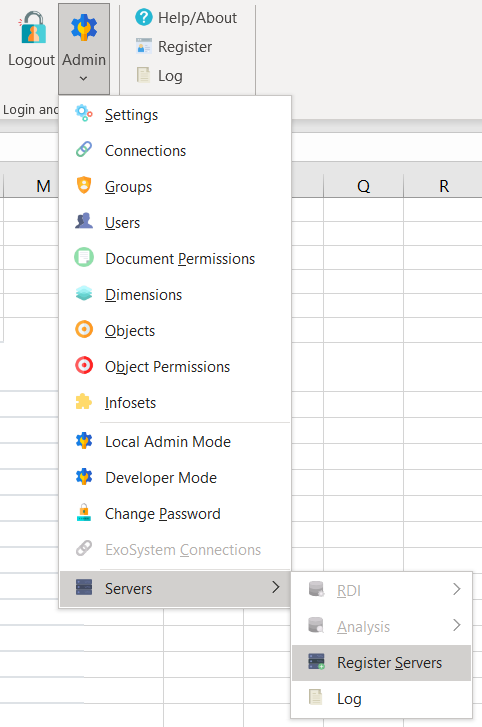
Task: Click the Object Permissions target icon
Action: (x=84, y=366)
